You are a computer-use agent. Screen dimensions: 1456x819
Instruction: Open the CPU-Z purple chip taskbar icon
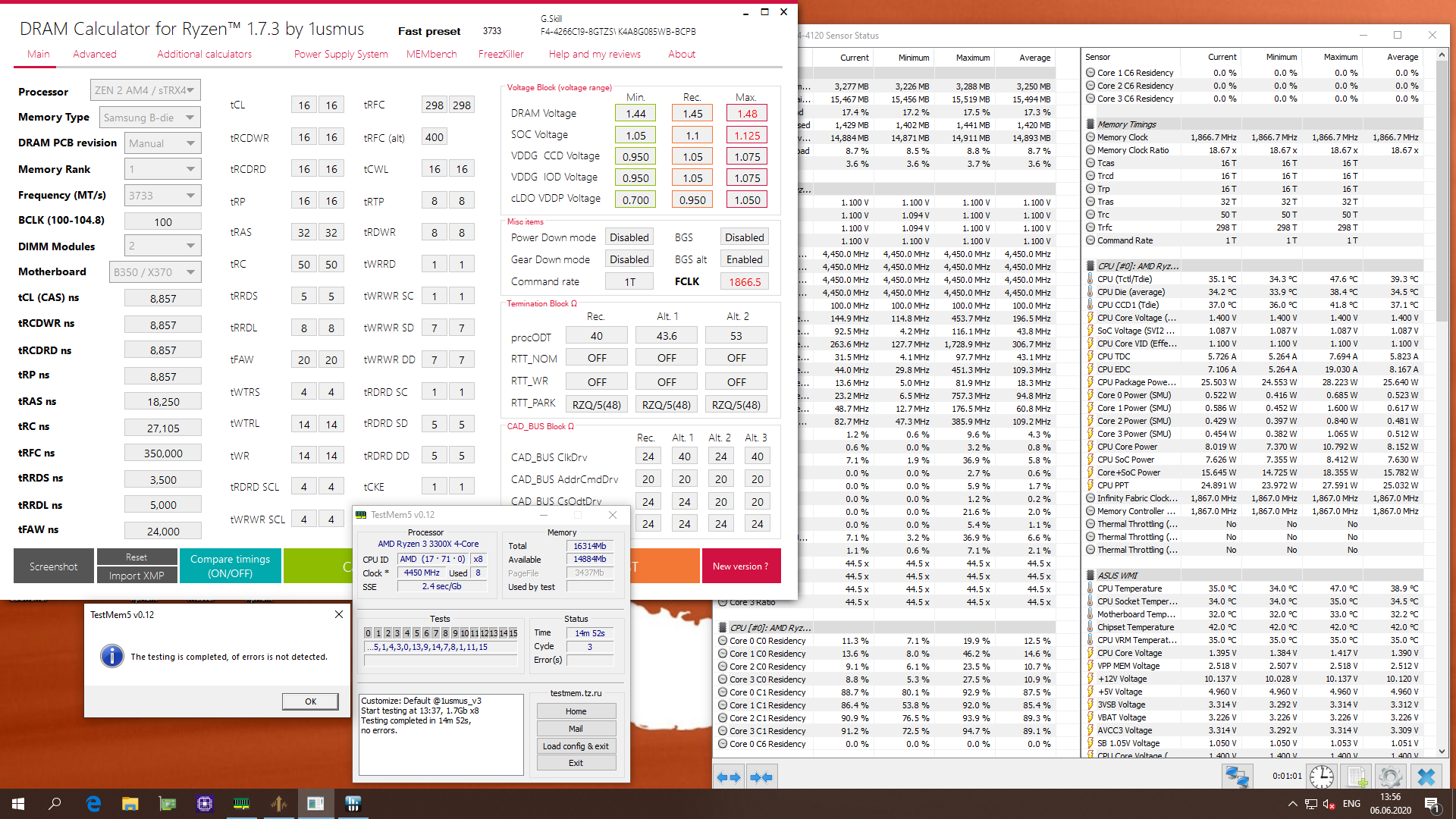click(204, 804)
